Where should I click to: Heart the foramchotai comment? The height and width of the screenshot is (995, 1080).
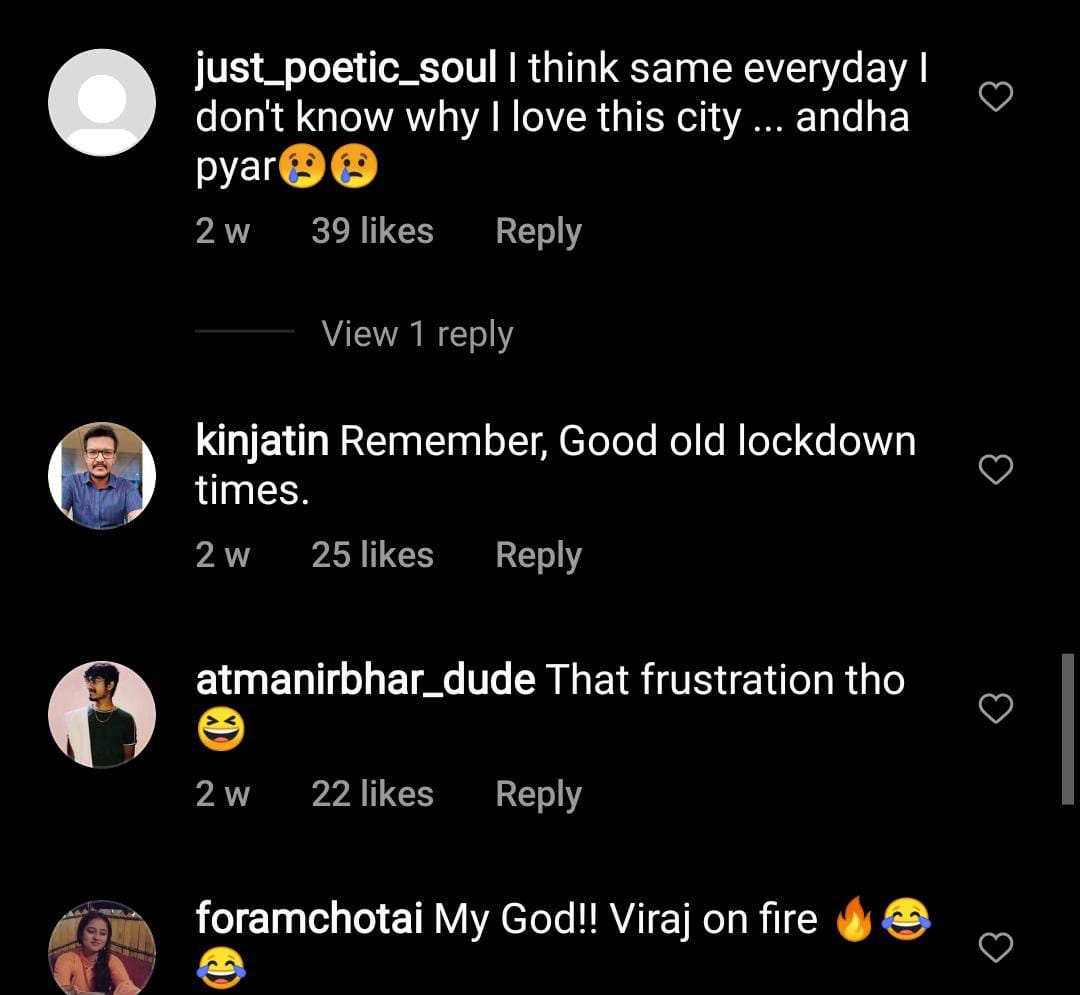995,947
